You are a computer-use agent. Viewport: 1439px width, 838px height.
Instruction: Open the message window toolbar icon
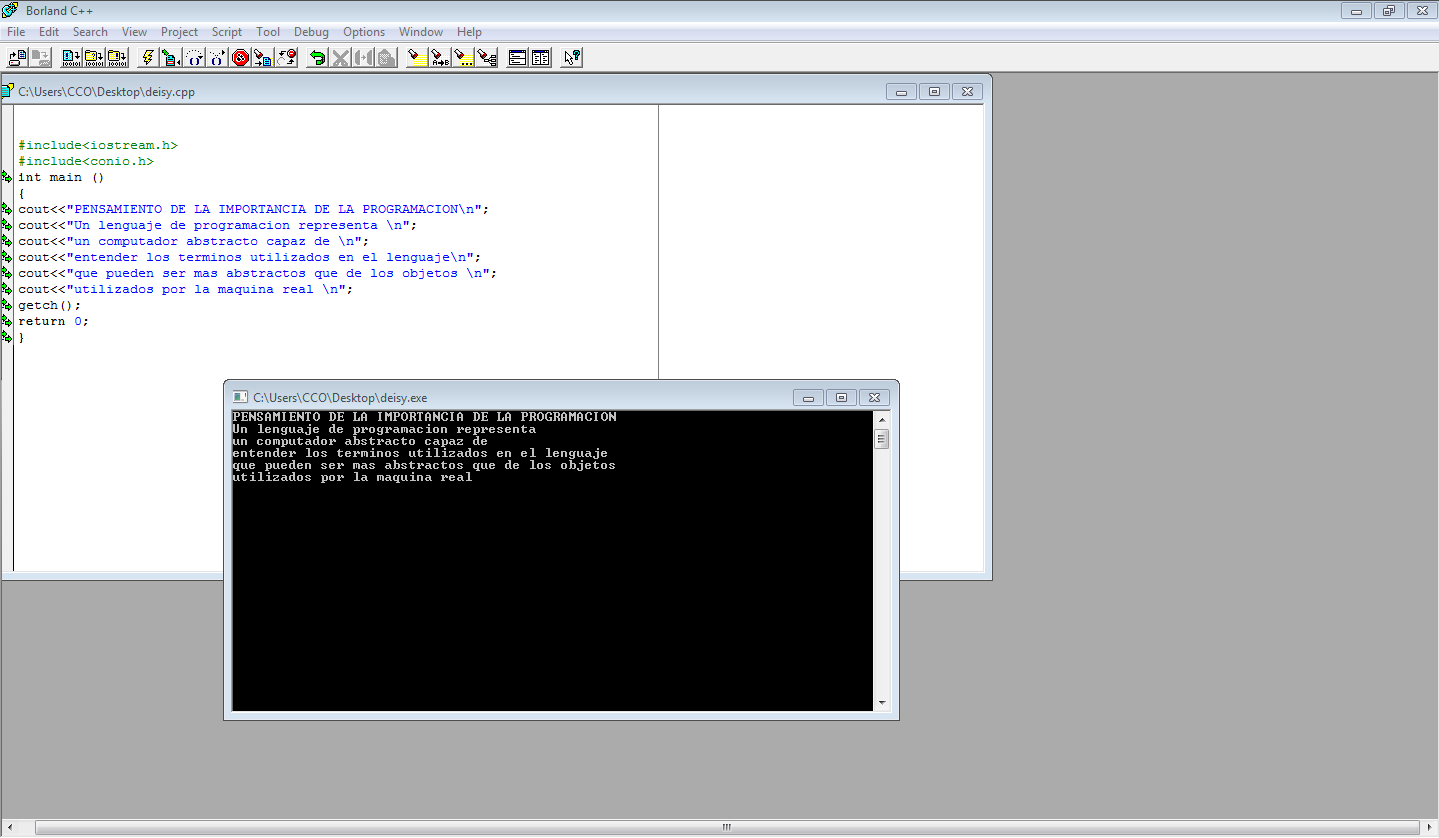tap(517, 57)
